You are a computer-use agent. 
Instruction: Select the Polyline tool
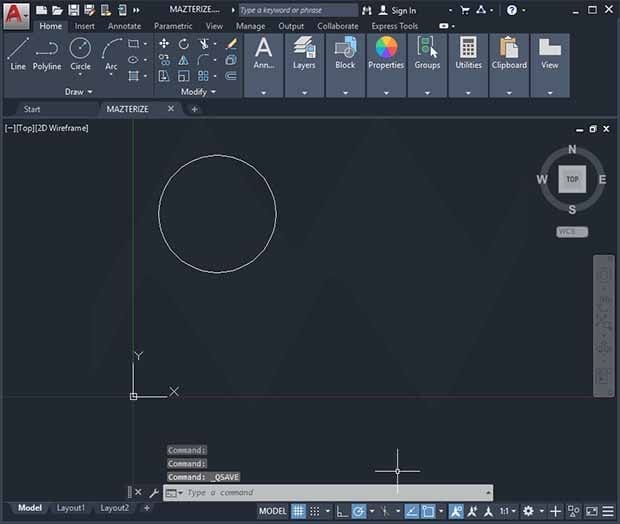47,54
